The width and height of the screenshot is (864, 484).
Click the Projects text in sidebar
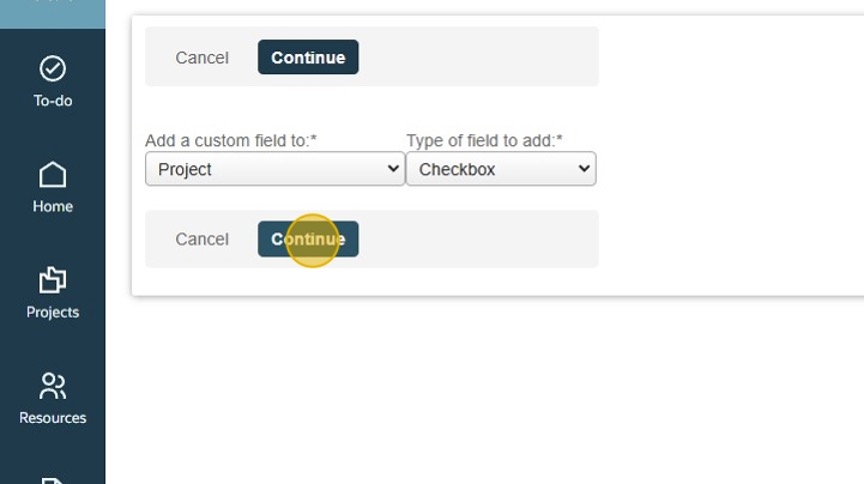coord(52,312)
